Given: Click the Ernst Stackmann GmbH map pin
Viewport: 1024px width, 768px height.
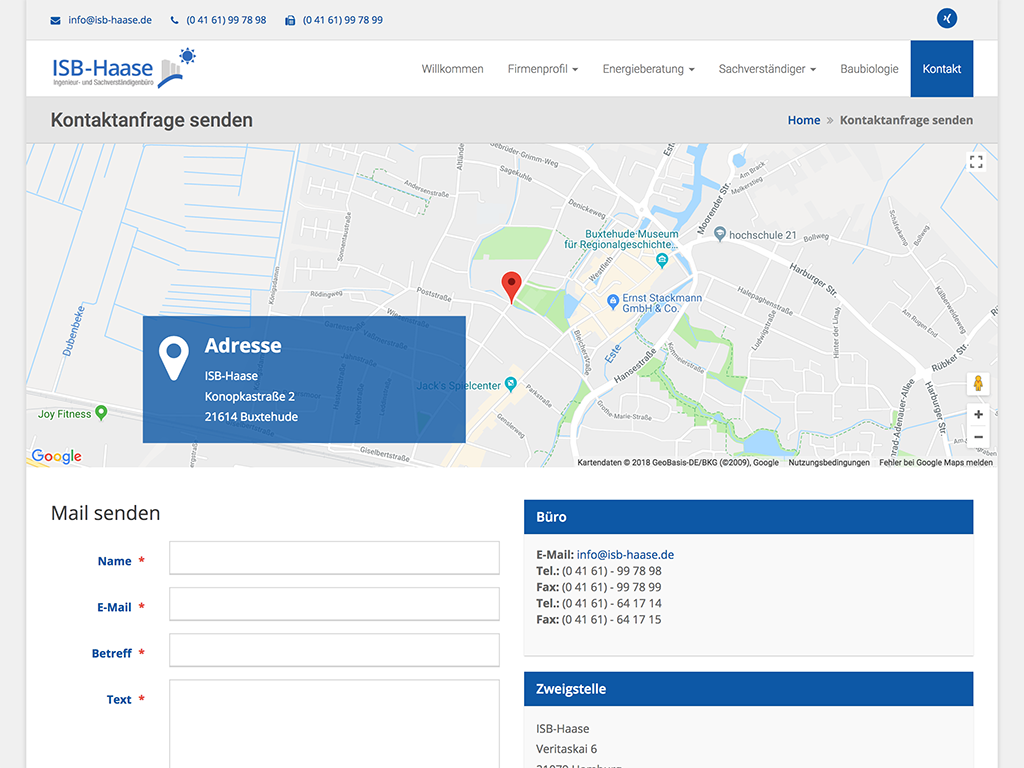Looking at the screenshot, I should (613, 301).
